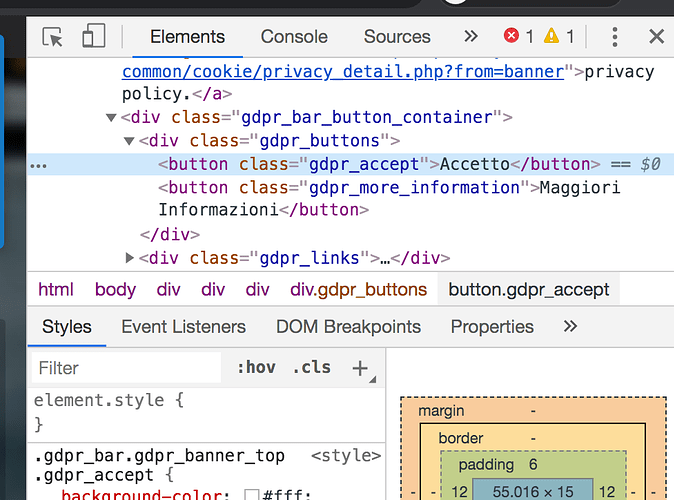Click the white background-color swatch

click(252, 495)
